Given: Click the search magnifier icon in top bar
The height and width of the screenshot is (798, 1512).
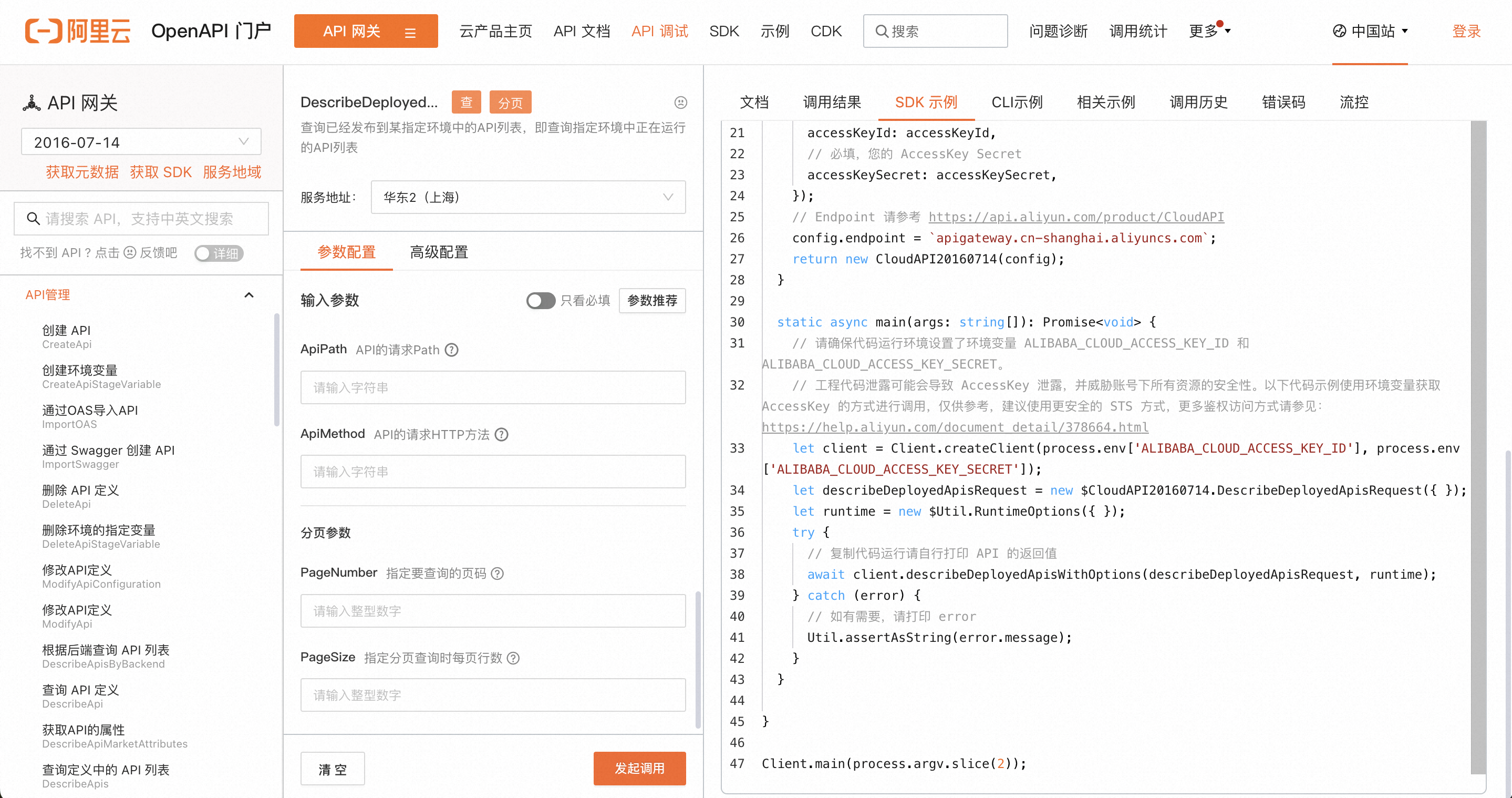Looking at the screenshot, I should coord(881,31).
